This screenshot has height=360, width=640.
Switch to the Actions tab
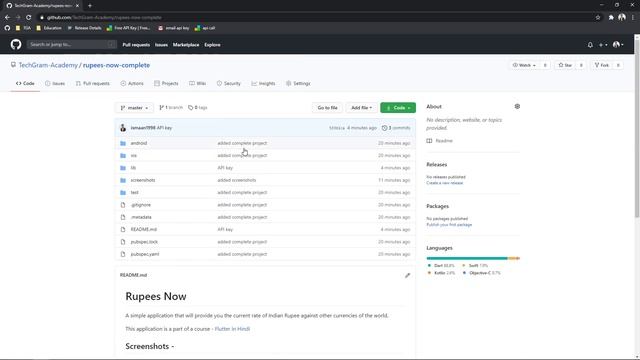point(132,83)
